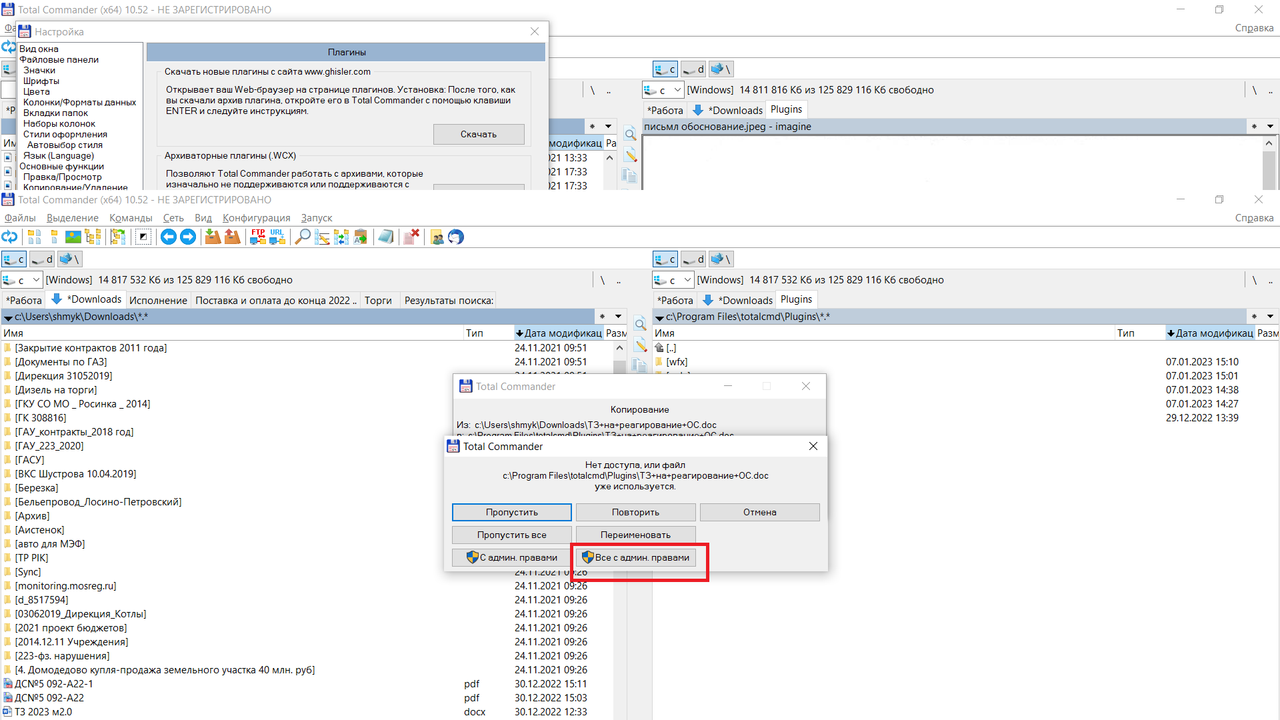
Task: Click the users folder icon in the toolbar
Action: pos(437,237)
